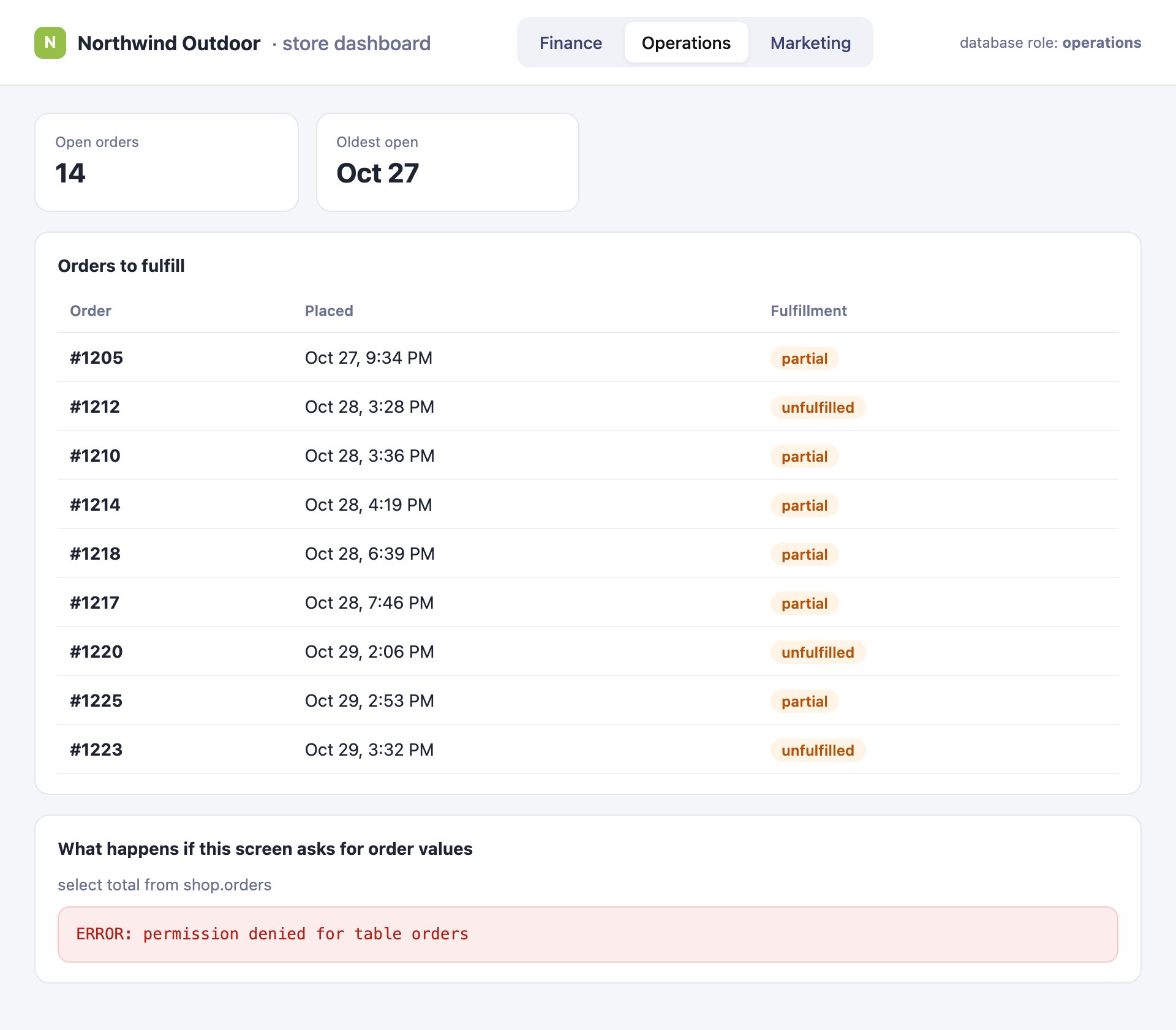The image size is (1176, 1030).
Task: Click the unfulfilled badge for order #1212
Action: [818, 407]
